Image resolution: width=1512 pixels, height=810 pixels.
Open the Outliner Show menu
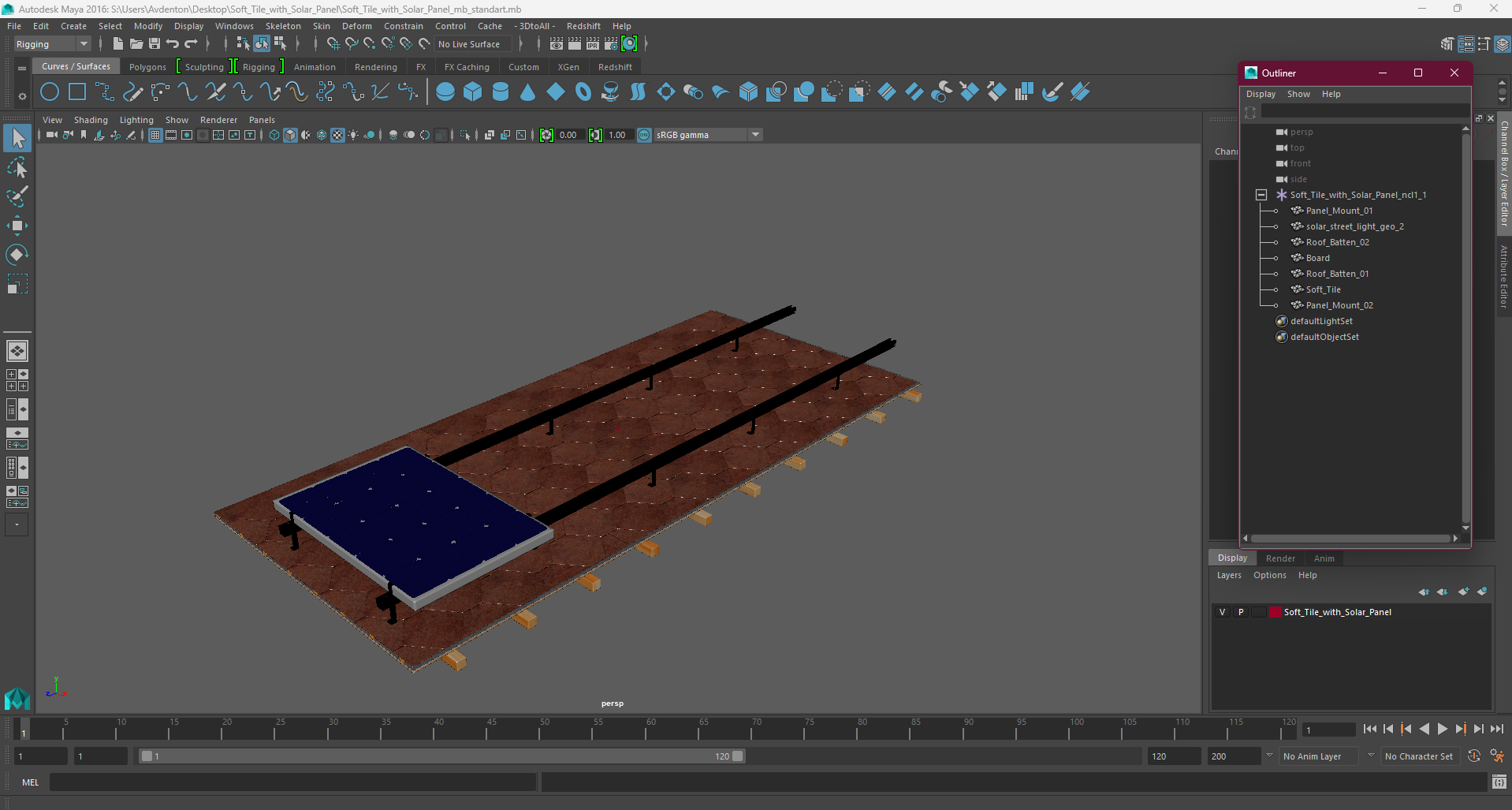[x=1298, y=94]
